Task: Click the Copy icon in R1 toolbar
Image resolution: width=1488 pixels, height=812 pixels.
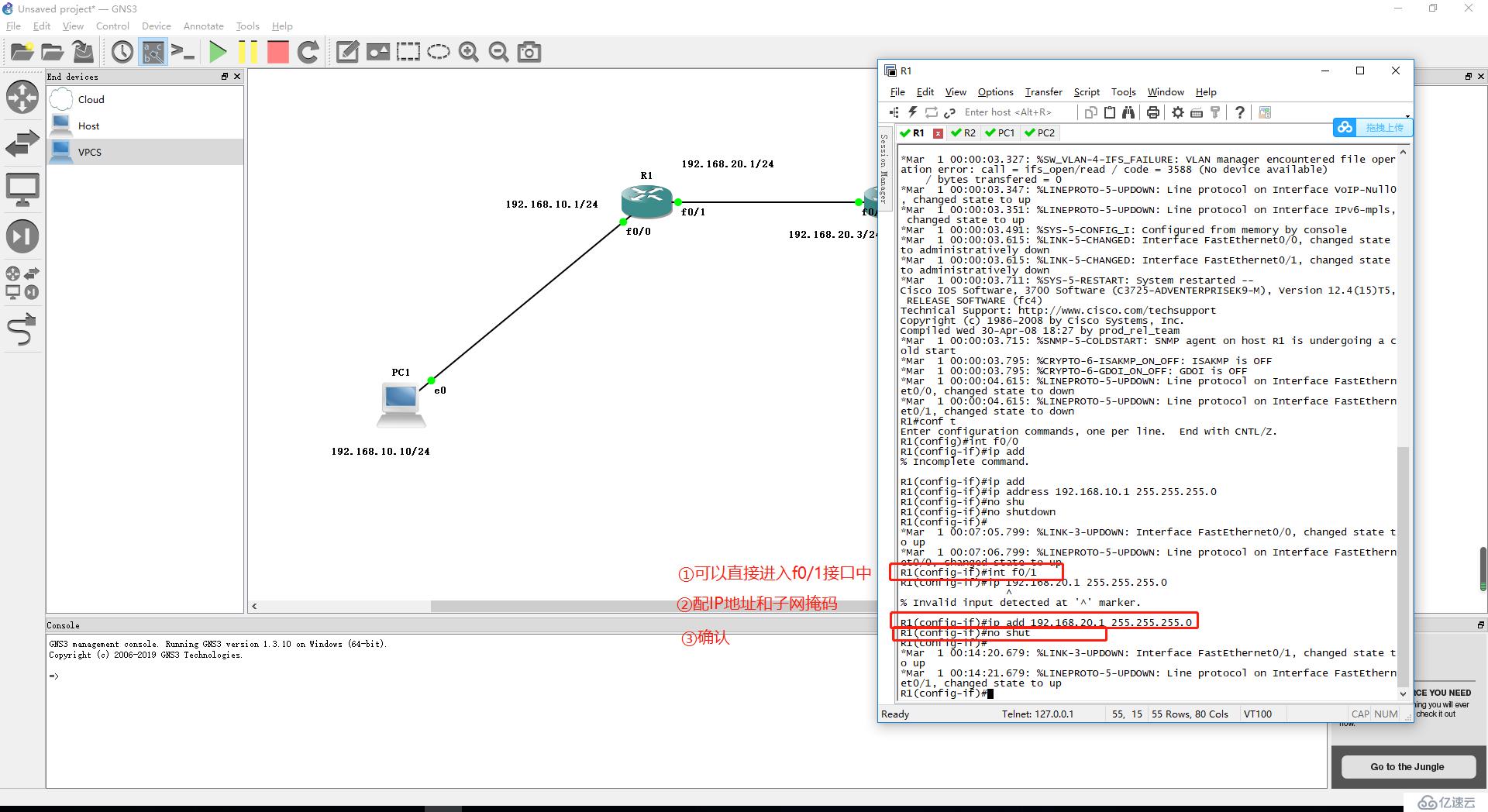Action: pos(1090,112)
